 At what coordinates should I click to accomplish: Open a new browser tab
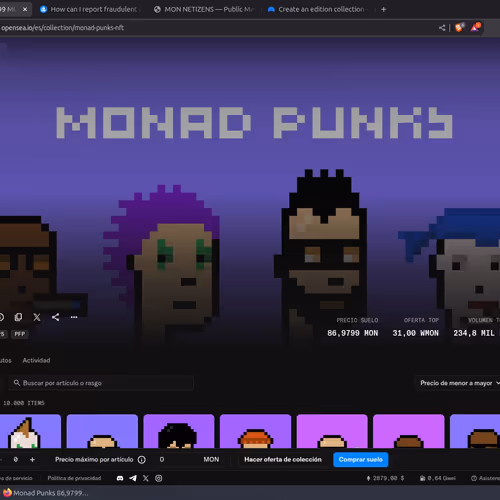coord(384,9)
